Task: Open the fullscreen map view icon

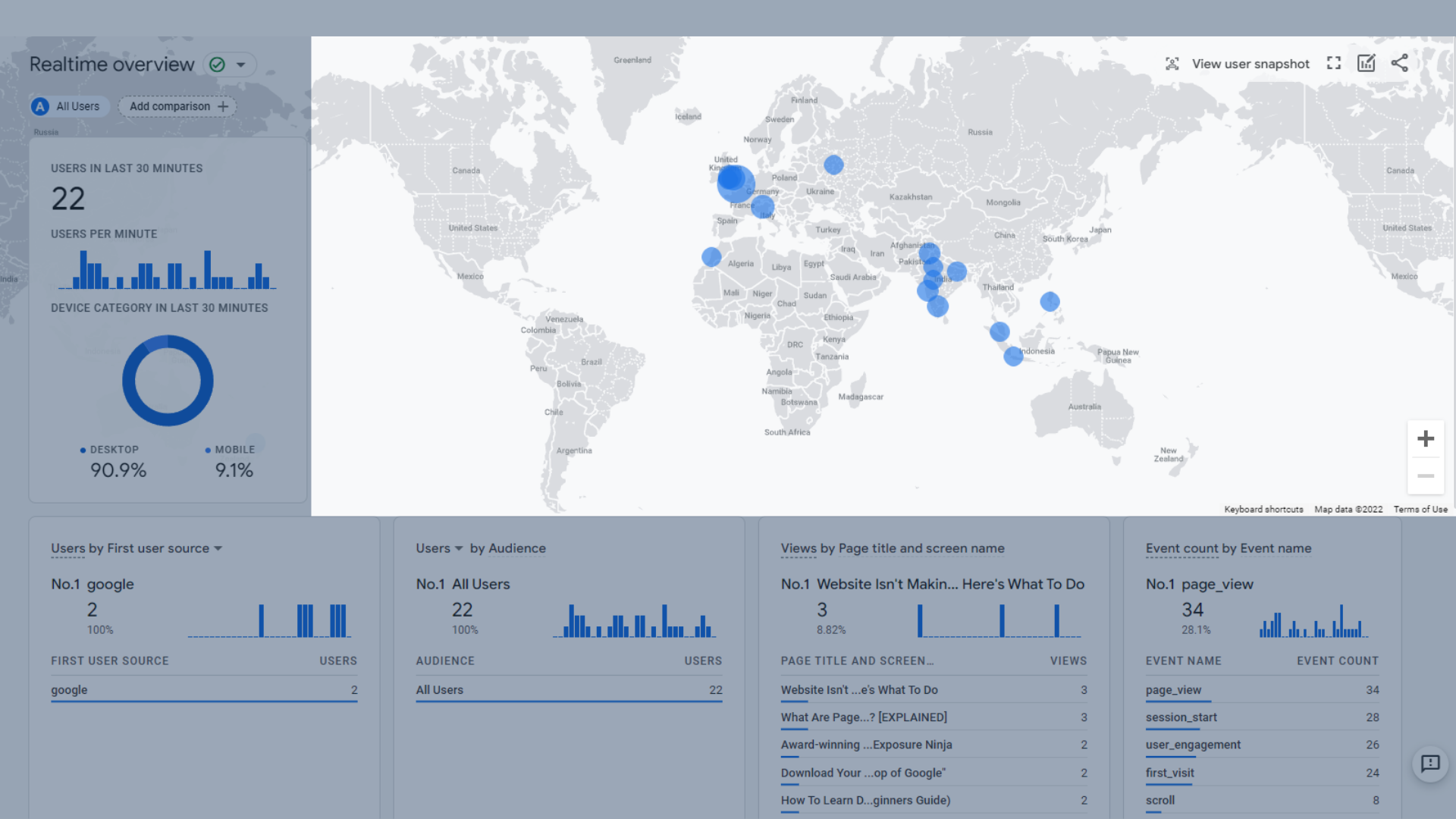Action: (1334, 64)
